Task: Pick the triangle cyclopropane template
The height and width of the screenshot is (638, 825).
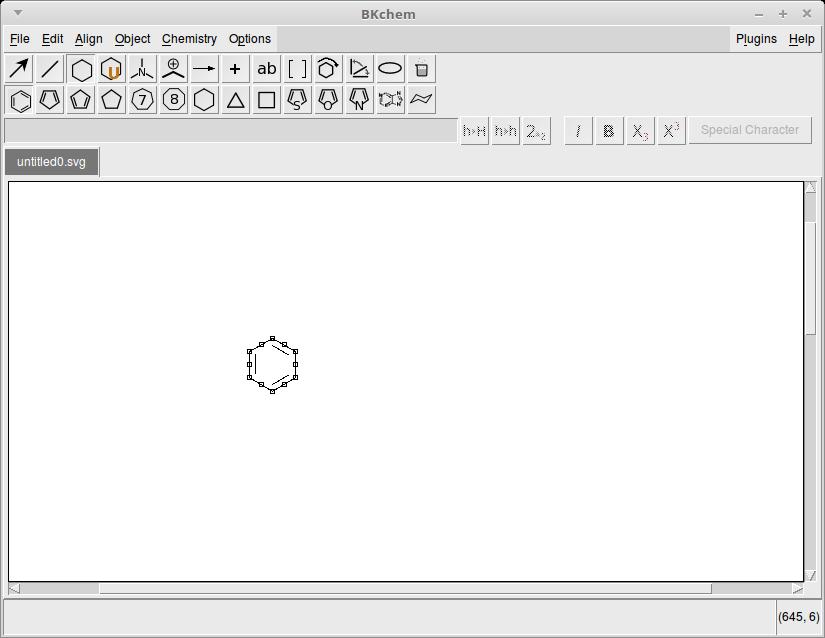Action: (x=235, y=100)
